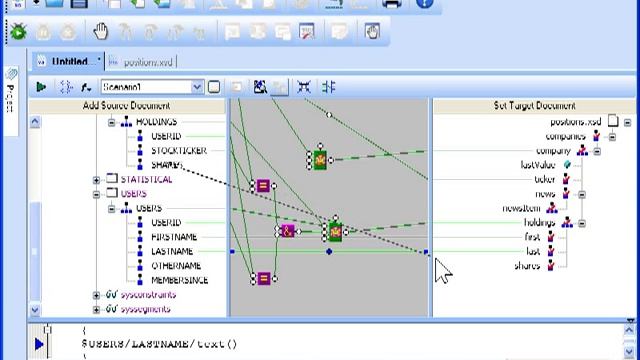Click the source tree scroll up arrow
The image size is (640, 360).
(35, 122)
